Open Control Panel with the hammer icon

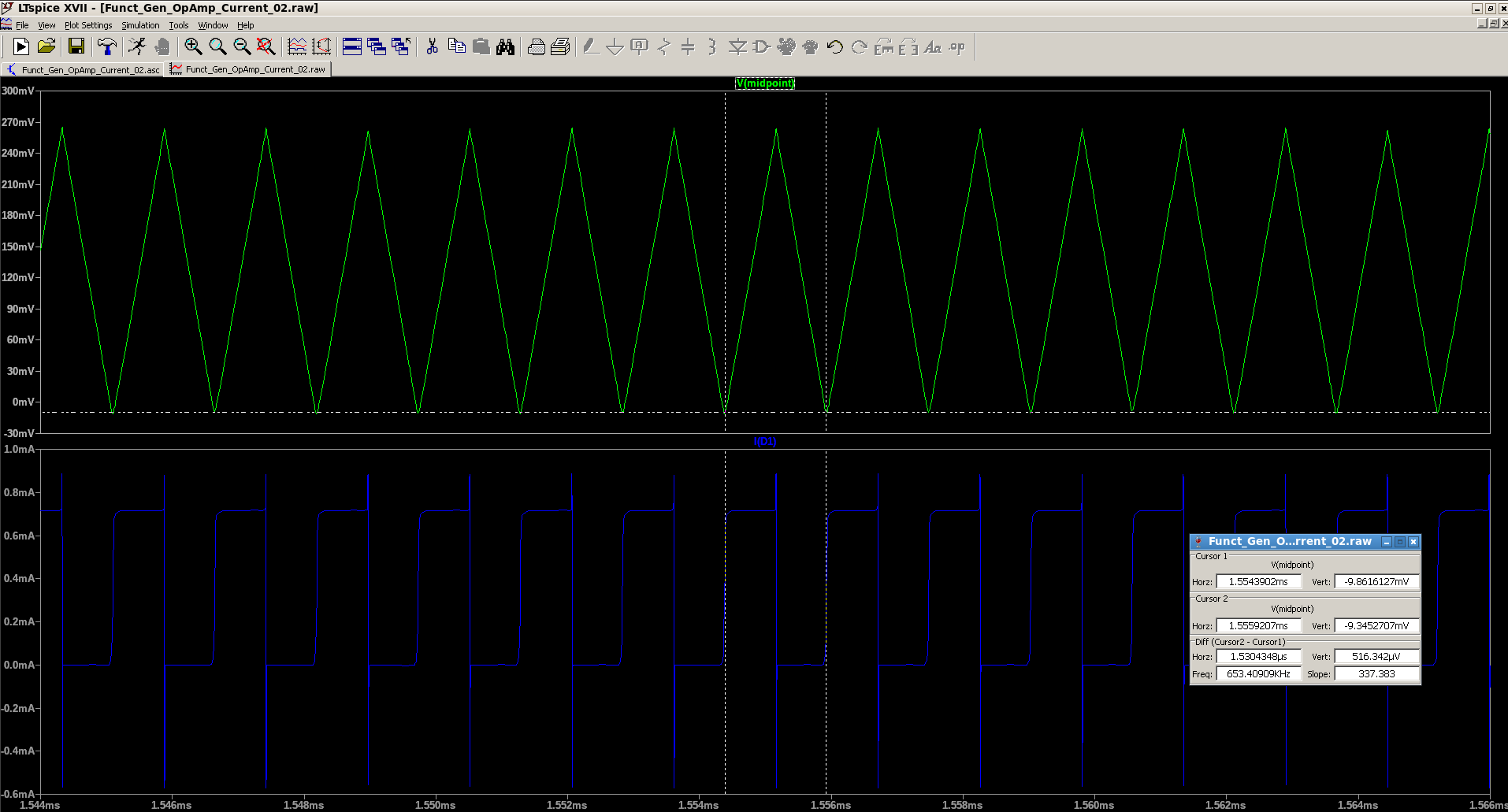tap(106, 47)
